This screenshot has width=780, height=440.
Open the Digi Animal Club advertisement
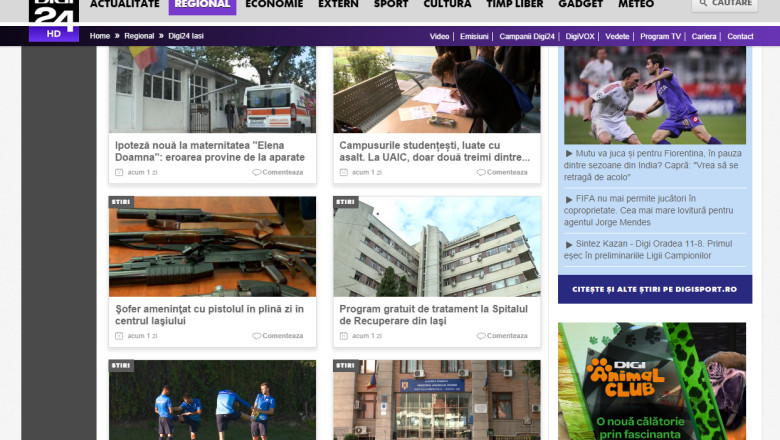[652, 381]
